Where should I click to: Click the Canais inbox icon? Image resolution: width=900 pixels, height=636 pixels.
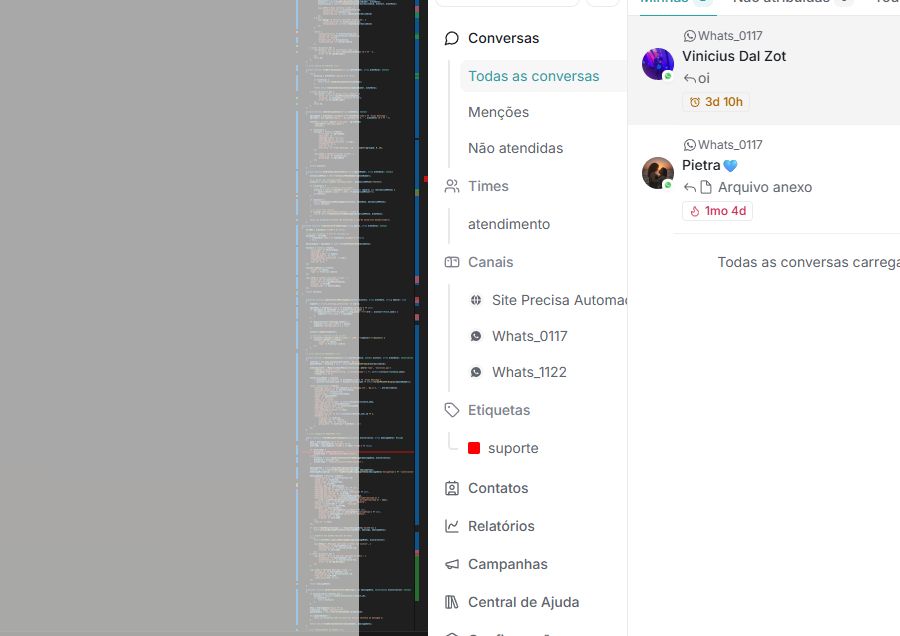pyautogui.click(x=452, y=262)
